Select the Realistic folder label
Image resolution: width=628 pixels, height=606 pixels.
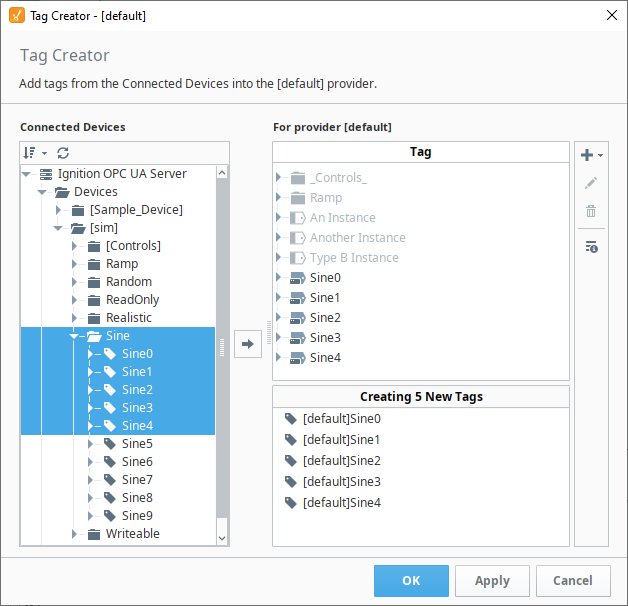pos(129,318)
